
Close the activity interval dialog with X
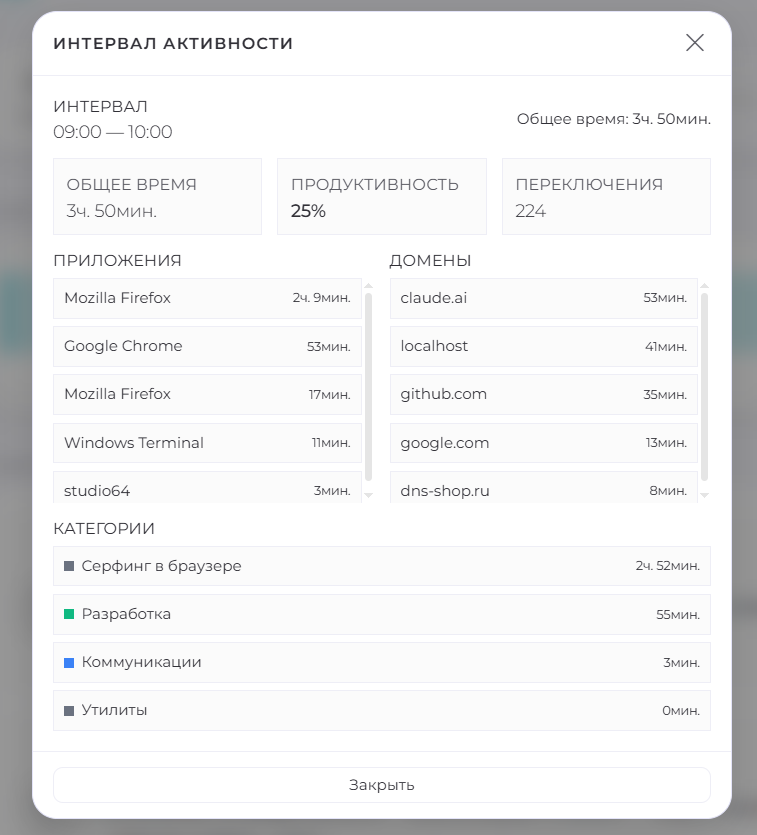tap(695, 43)
